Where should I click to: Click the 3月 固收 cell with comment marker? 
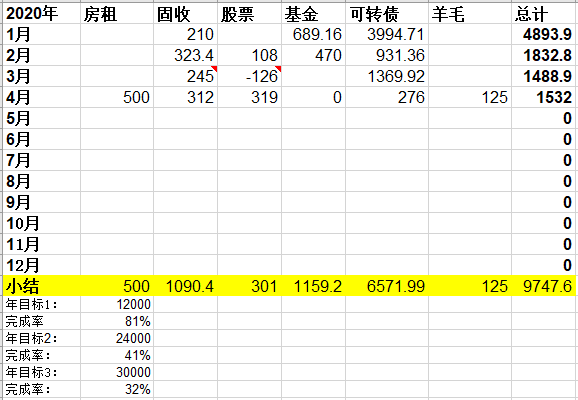pyautogui.click(x=185, y=76)
